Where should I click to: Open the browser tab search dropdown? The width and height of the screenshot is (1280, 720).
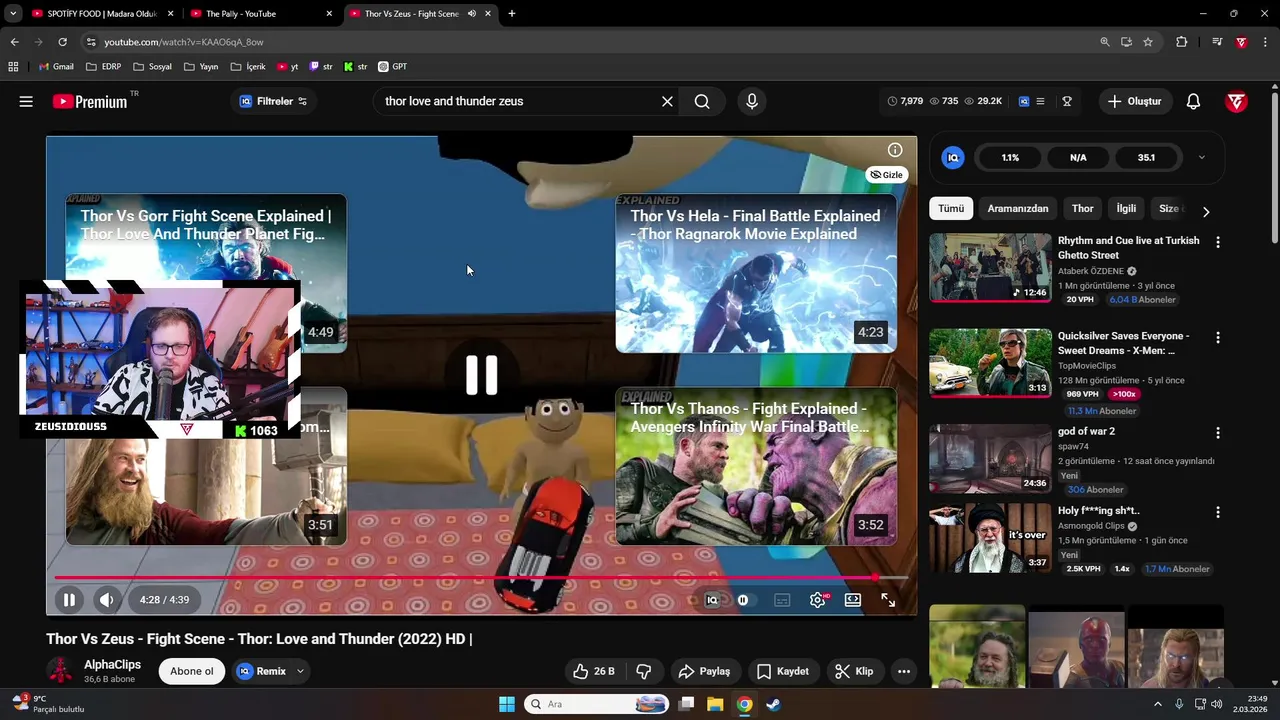tap(12, 13)
